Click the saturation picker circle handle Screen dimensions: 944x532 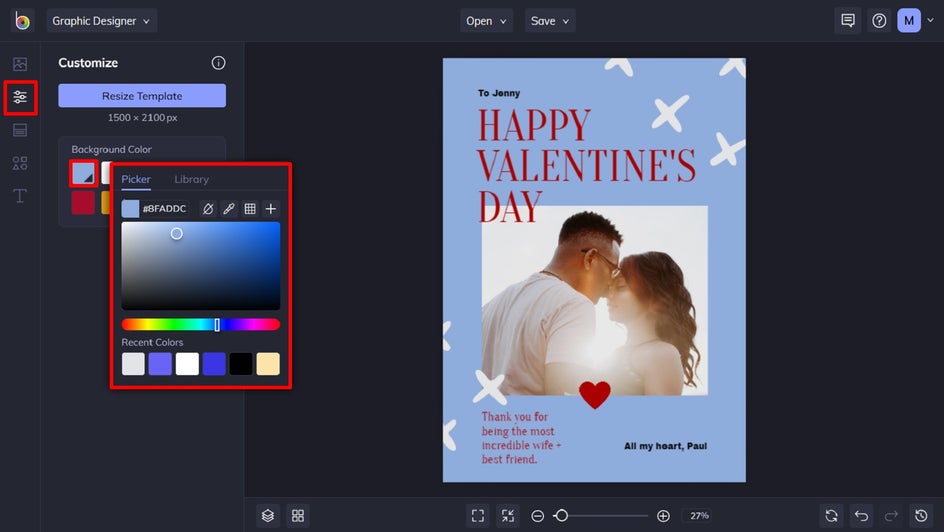pyautogui.click(x=176, y=234)
